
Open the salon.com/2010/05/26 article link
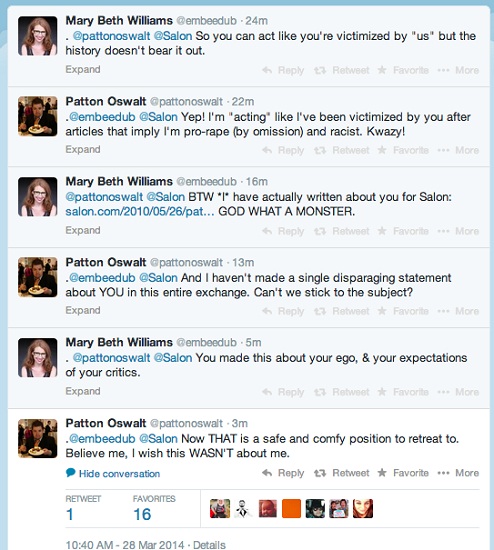point(140,212)
